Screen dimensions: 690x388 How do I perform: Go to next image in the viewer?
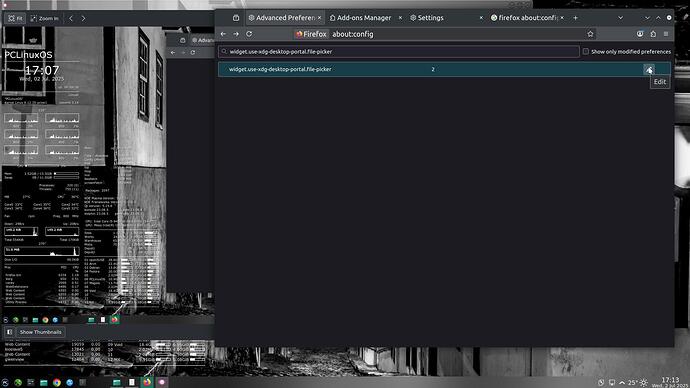tap(83, 18)
